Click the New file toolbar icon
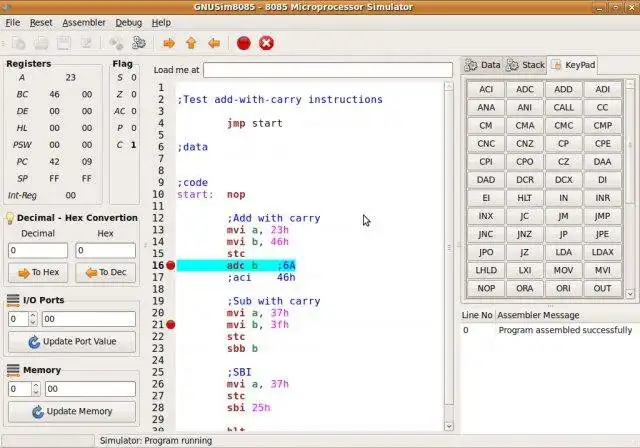This screenshot has width=640, height=448. point(18,43)
